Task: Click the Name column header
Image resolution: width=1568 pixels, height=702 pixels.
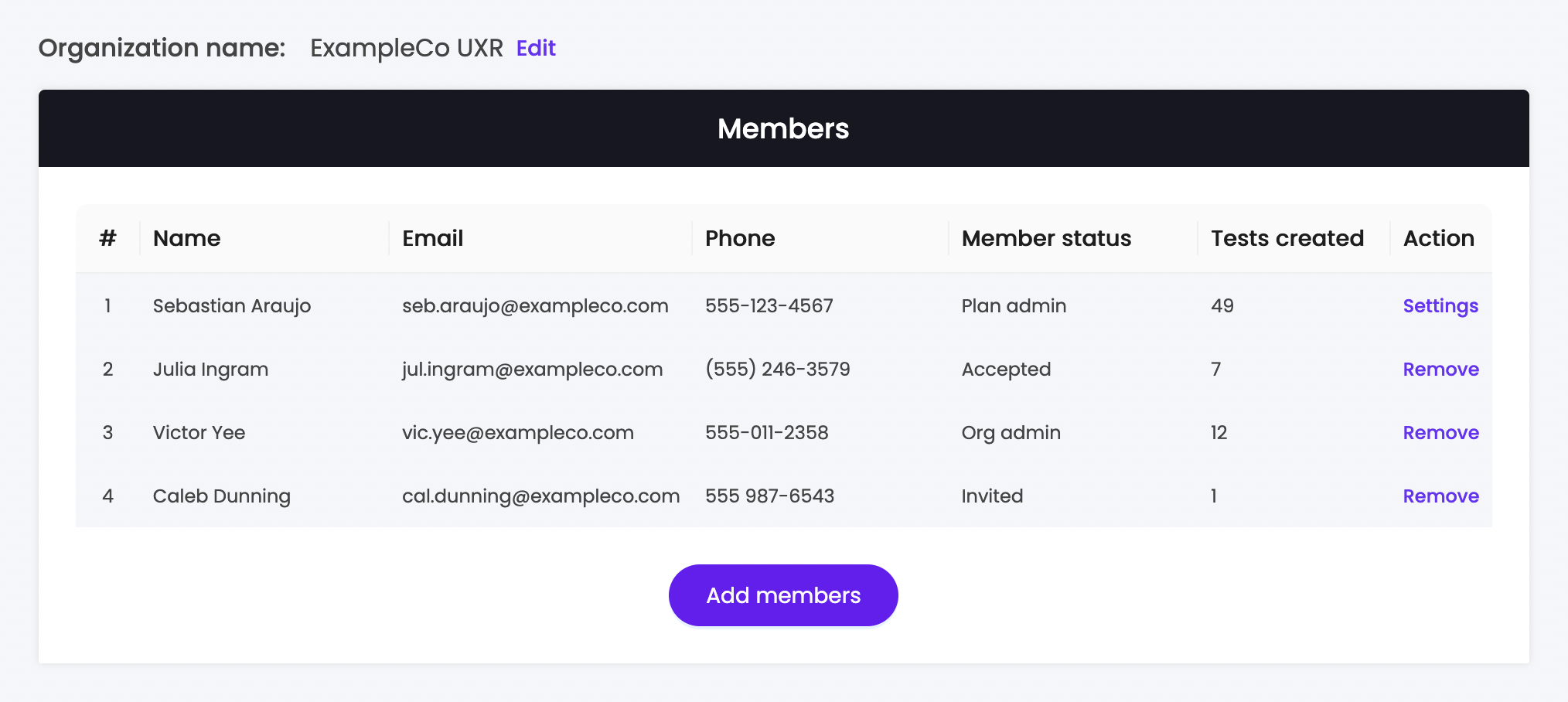Action: tap(186, 238)
